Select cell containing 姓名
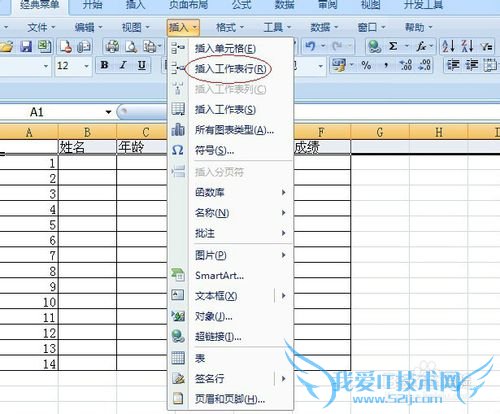 tap(87, 147)
